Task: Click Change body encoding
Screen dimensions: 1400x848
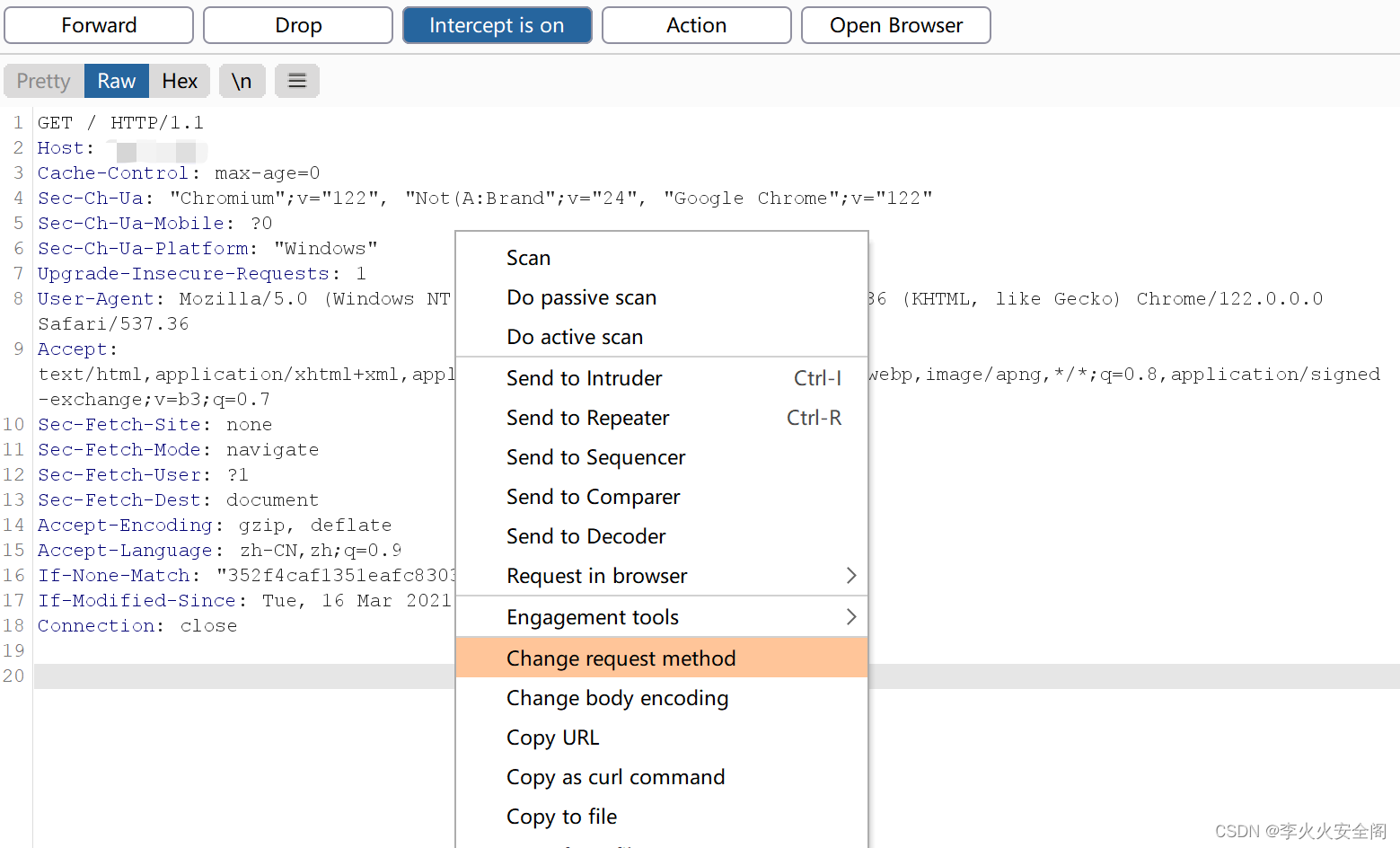Action: [x=662, y=698]
